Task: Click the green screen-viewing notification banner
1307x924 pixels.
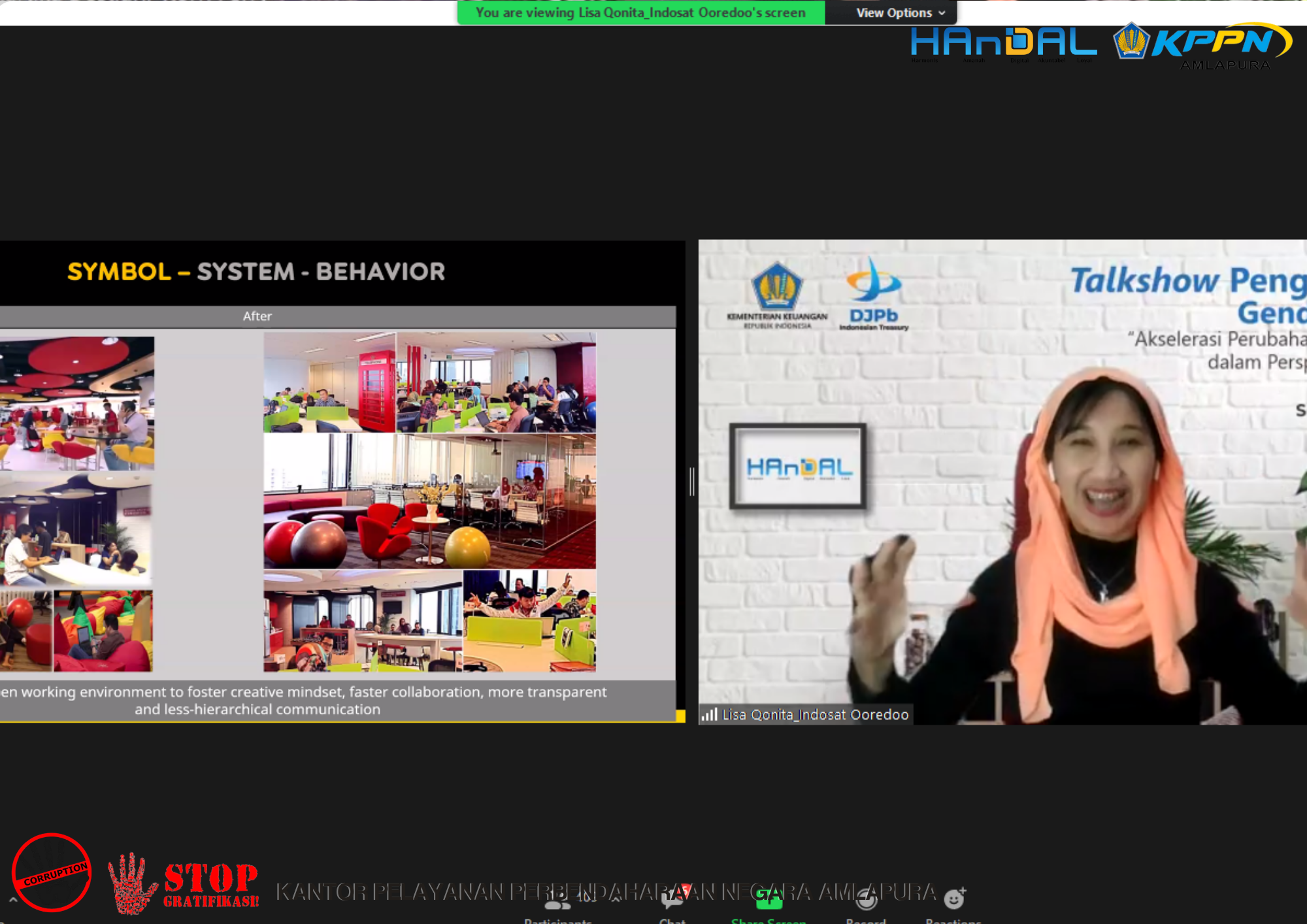Action: click(640, 12)
